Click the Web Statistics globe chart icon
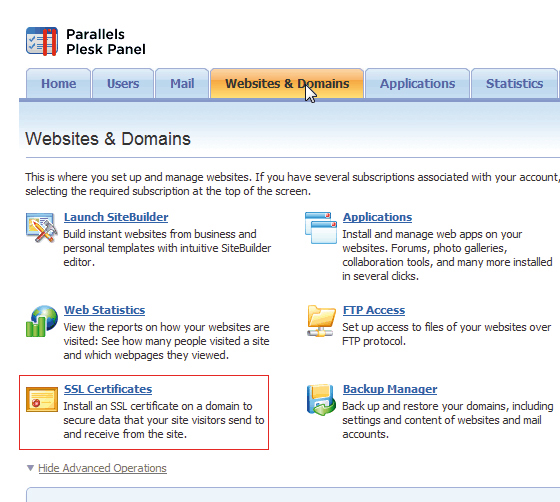This screenshot has height=502, width=560. click(42, 321)
